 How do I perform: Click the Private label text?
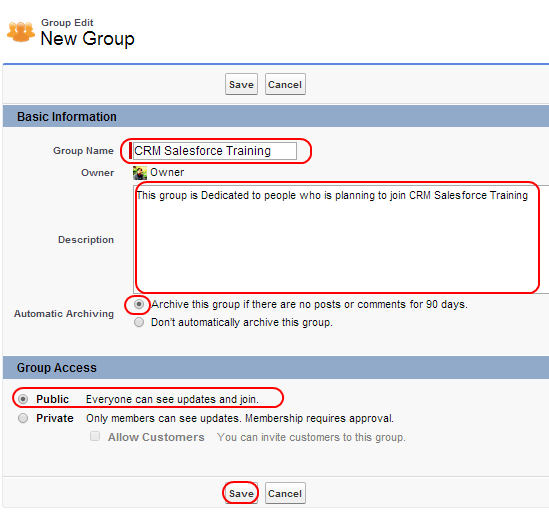click(55, 418)
